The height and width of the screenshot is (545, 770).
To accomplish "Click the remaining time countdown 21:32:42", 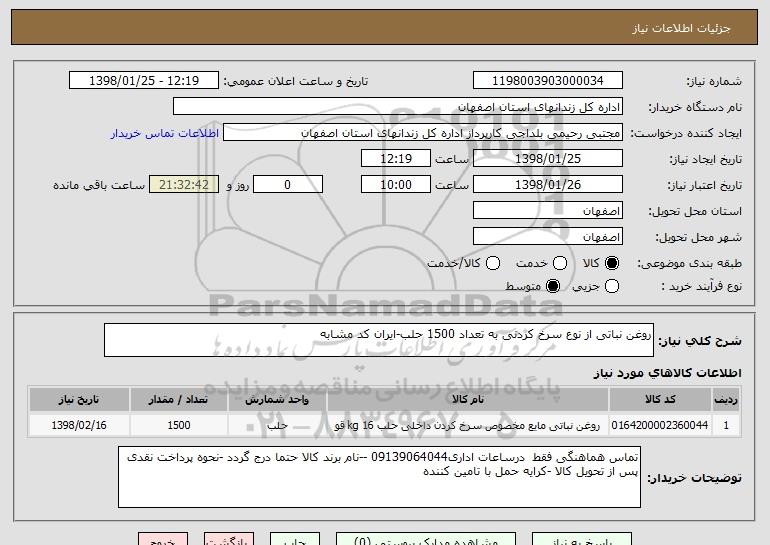I will pos(184,185).
